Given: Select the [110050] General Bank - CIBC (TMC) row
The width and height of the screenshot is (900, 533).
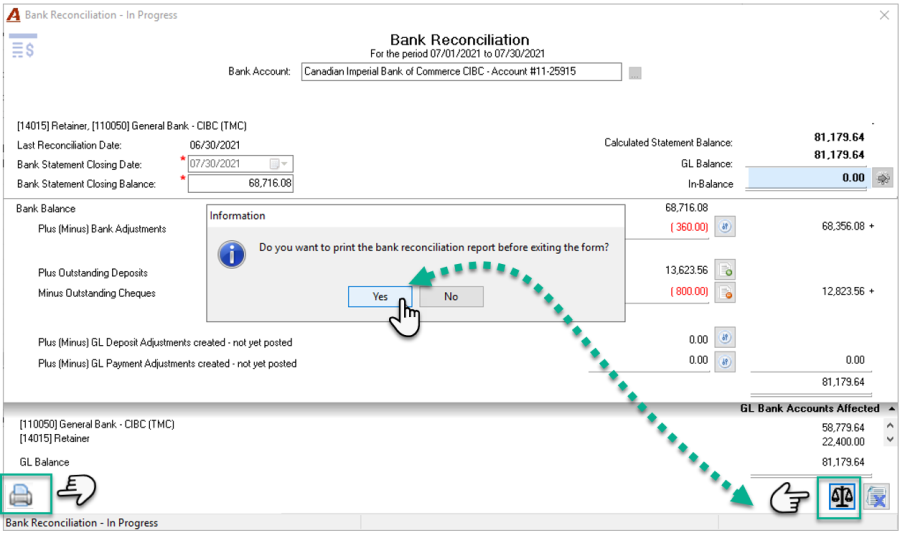Looking at the screenshot, I should tap(97, 425).
